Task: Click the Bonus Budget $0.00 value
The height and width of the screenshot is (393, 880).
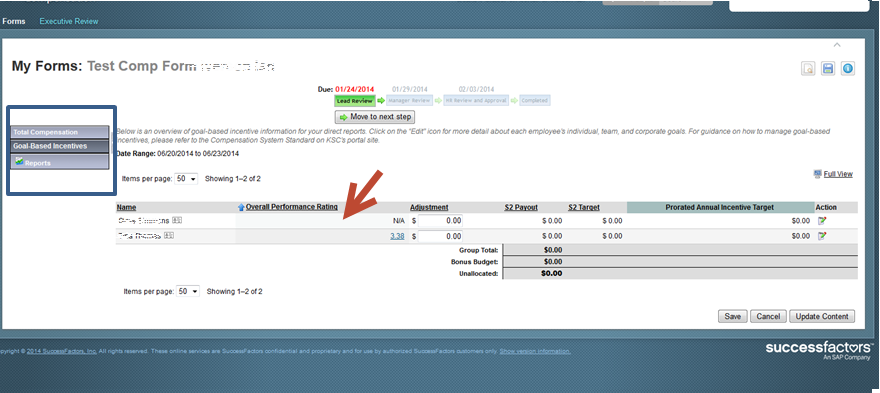Action: 553,262
